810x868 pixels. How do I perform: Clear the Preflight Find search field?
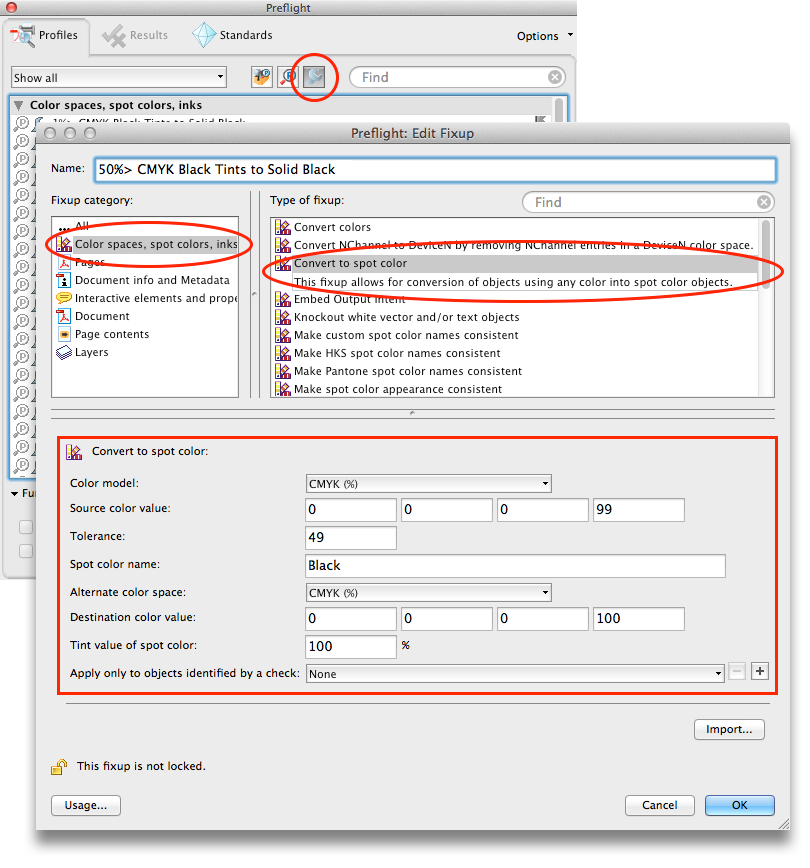pos(555,77)
